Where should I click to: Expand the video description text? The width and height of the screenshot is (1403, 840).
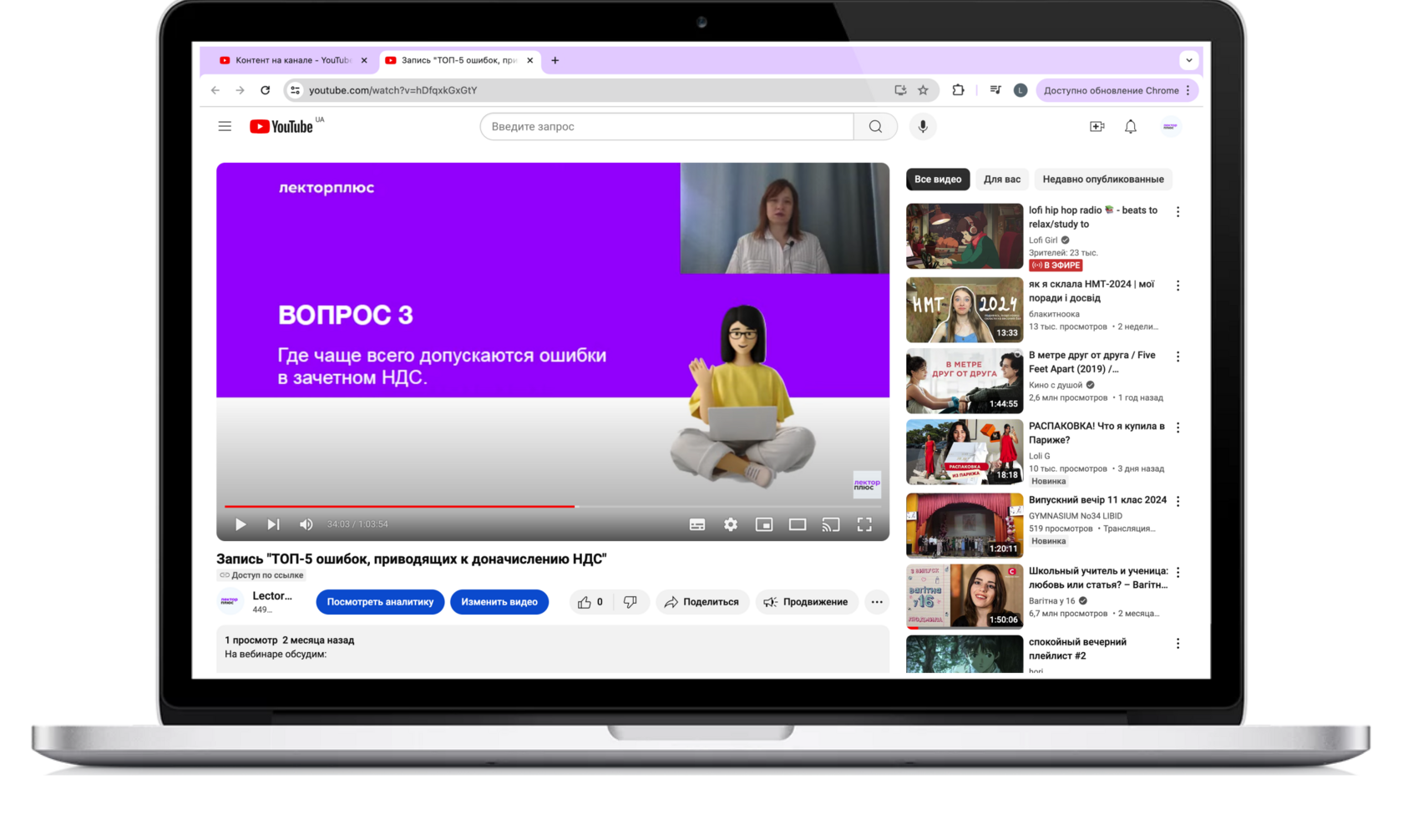[x=553, y=648]
